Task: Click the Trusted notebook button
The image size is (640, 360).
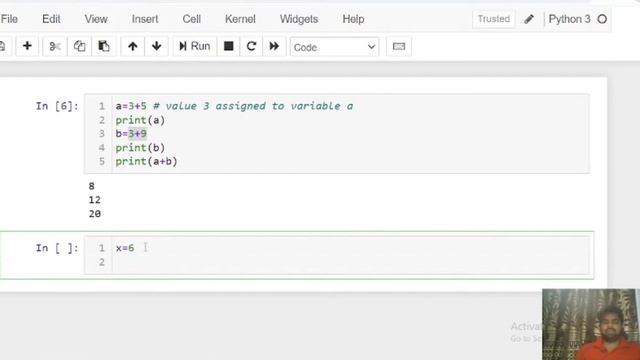Action: (493, 19)
